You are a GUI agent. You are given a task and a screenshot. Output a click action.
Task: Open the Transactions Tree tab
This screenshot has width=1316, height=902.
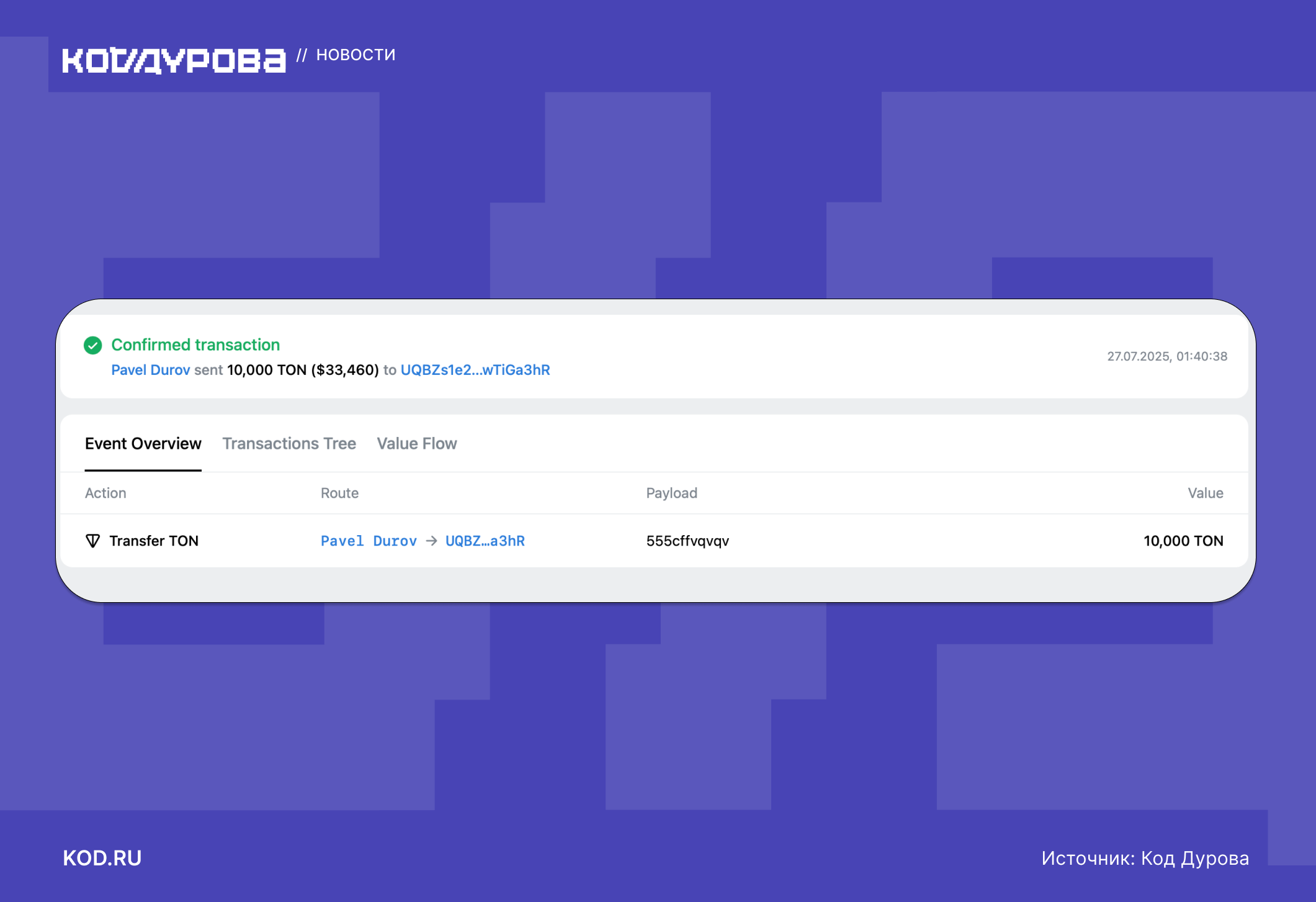[x=289, y=443]
